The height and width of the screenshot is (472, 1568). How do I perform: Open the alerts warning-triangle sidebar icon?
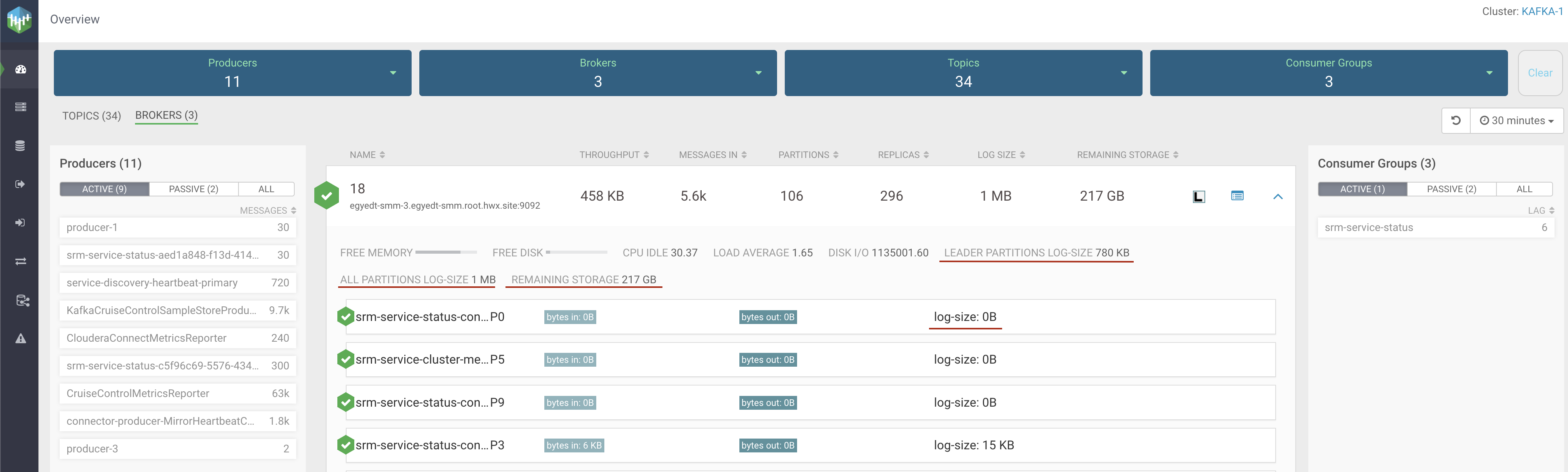tap(20, 339)
